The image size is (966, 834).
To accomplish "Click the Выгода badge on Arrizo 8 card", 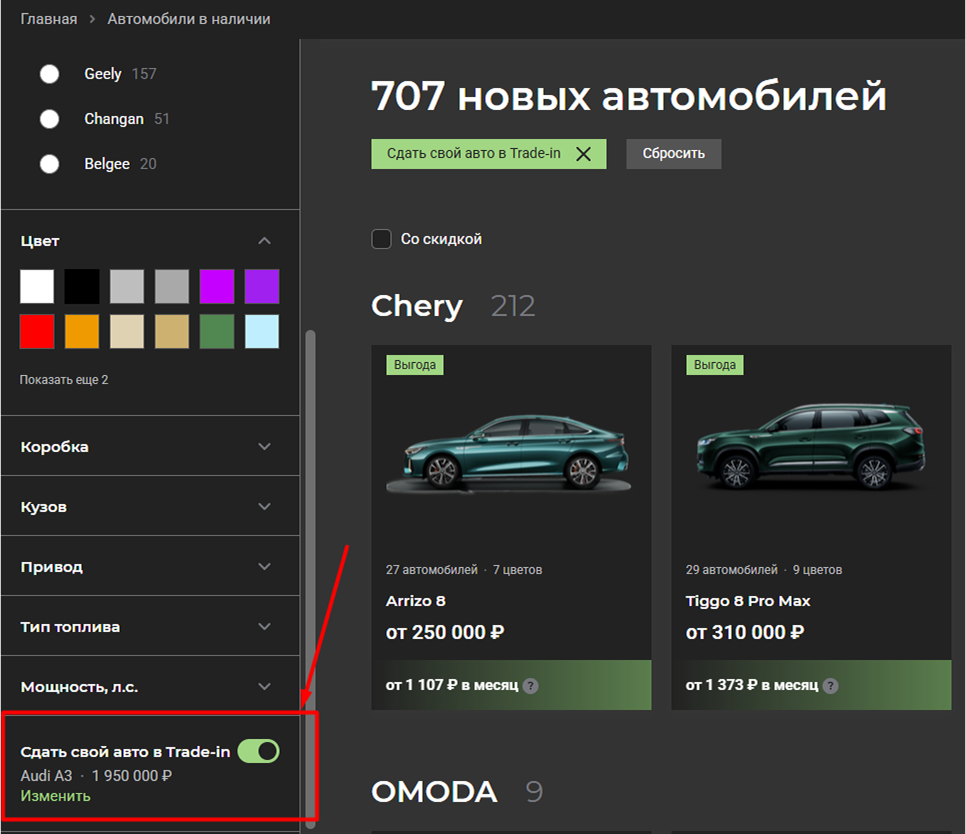I will (x=415, y=365).
